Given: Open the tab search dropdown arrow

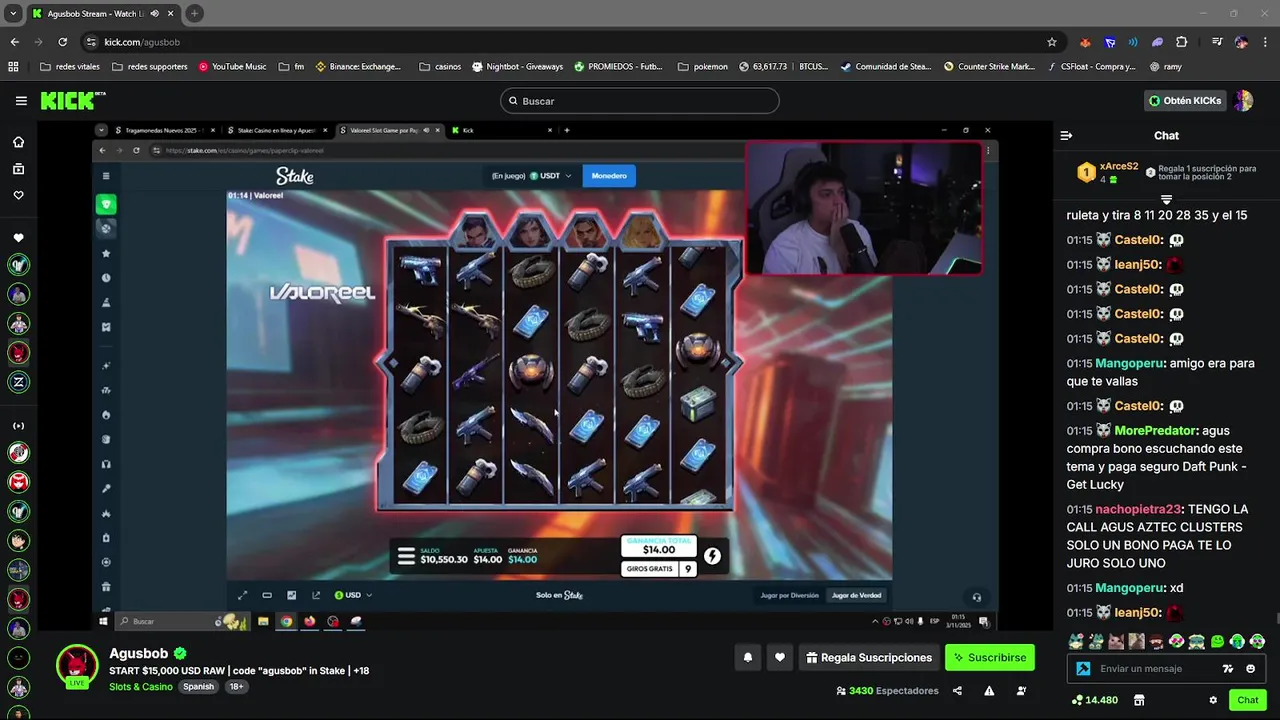Looking at the screenshot, I should coord(13,14).
